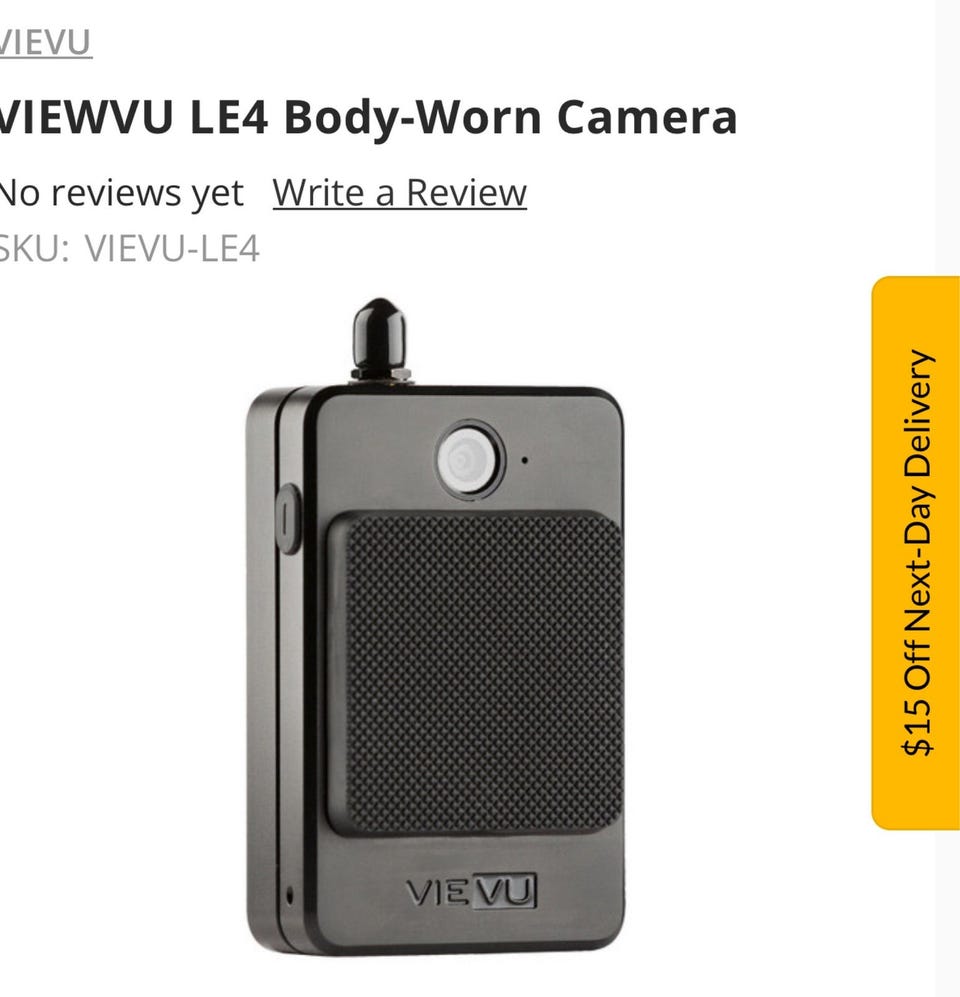
Task: Click the SKU: label
Action: (x=34, y=248)
